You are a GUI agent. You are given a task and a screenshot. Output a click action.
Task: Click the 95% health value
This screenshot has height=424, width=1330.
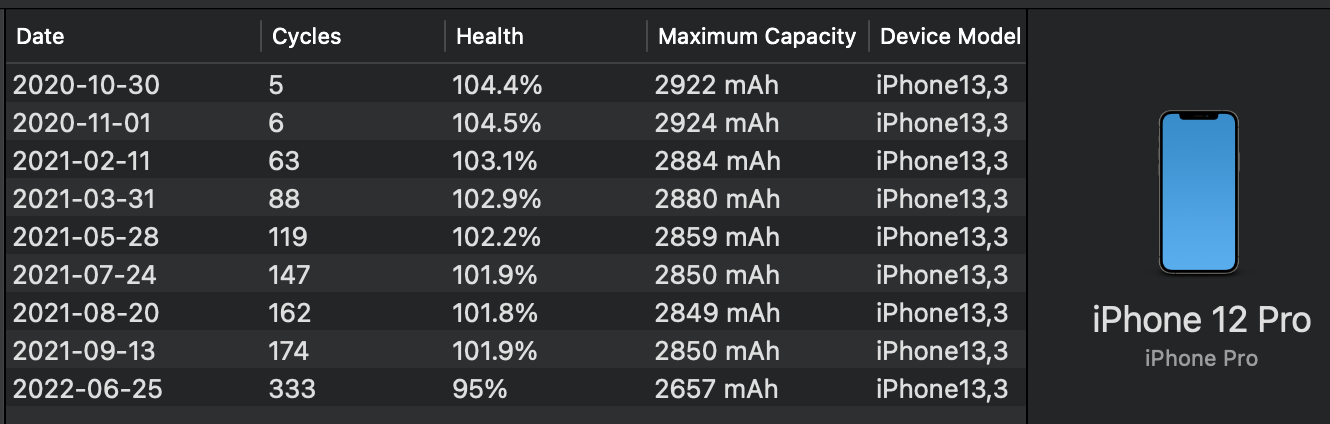pyautogui.click(x=480, y=390)
